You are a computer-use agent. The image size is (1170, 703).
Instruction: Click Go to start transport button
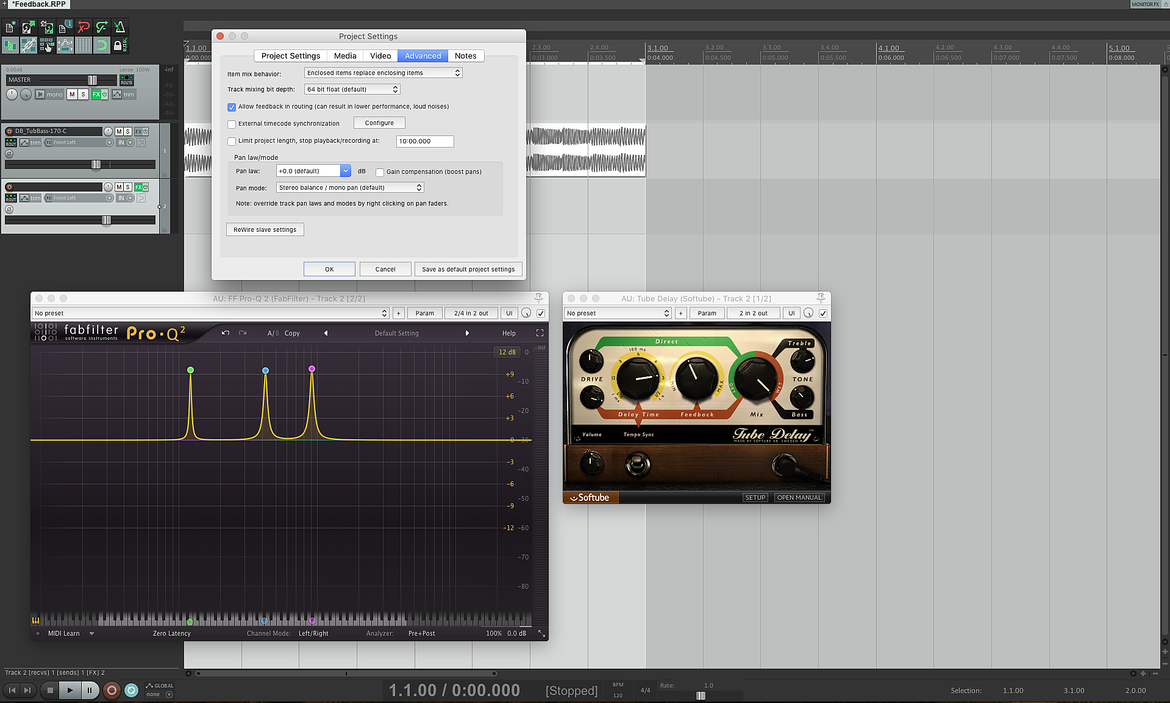pyautogui.click(x=12, y=690)
